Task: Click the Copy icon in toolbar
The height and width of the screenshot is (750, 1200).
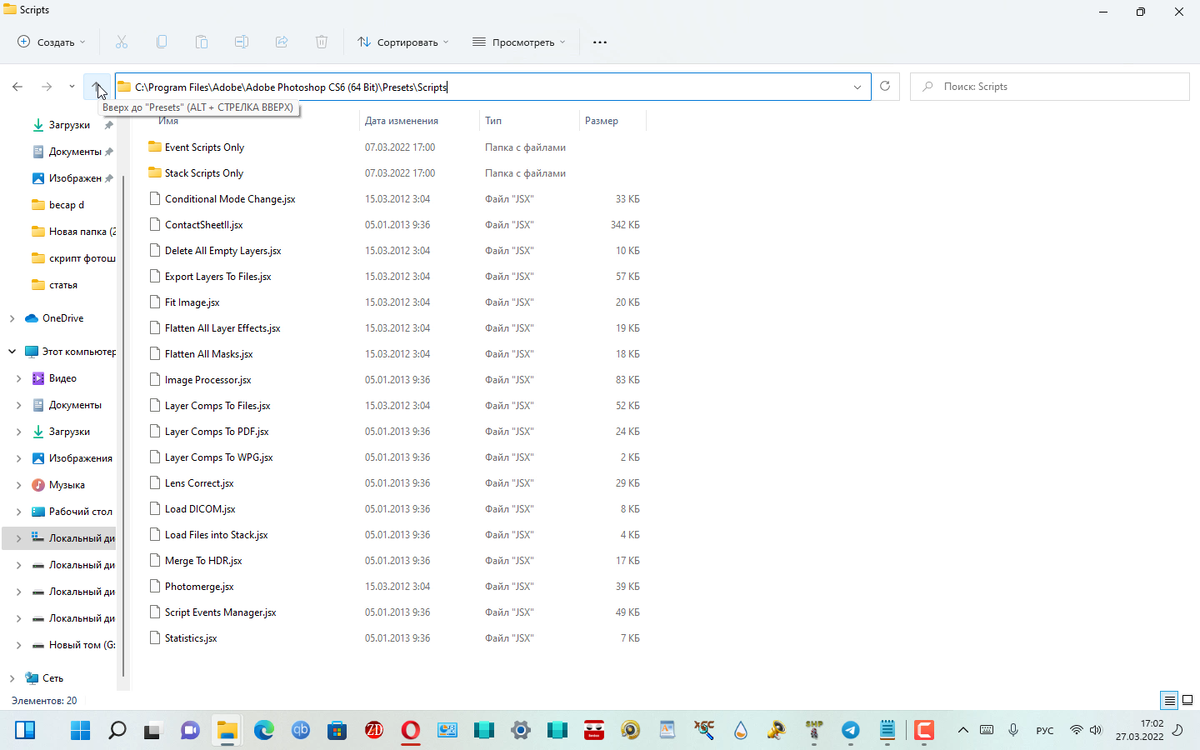Action: click(x=161, y=42)
